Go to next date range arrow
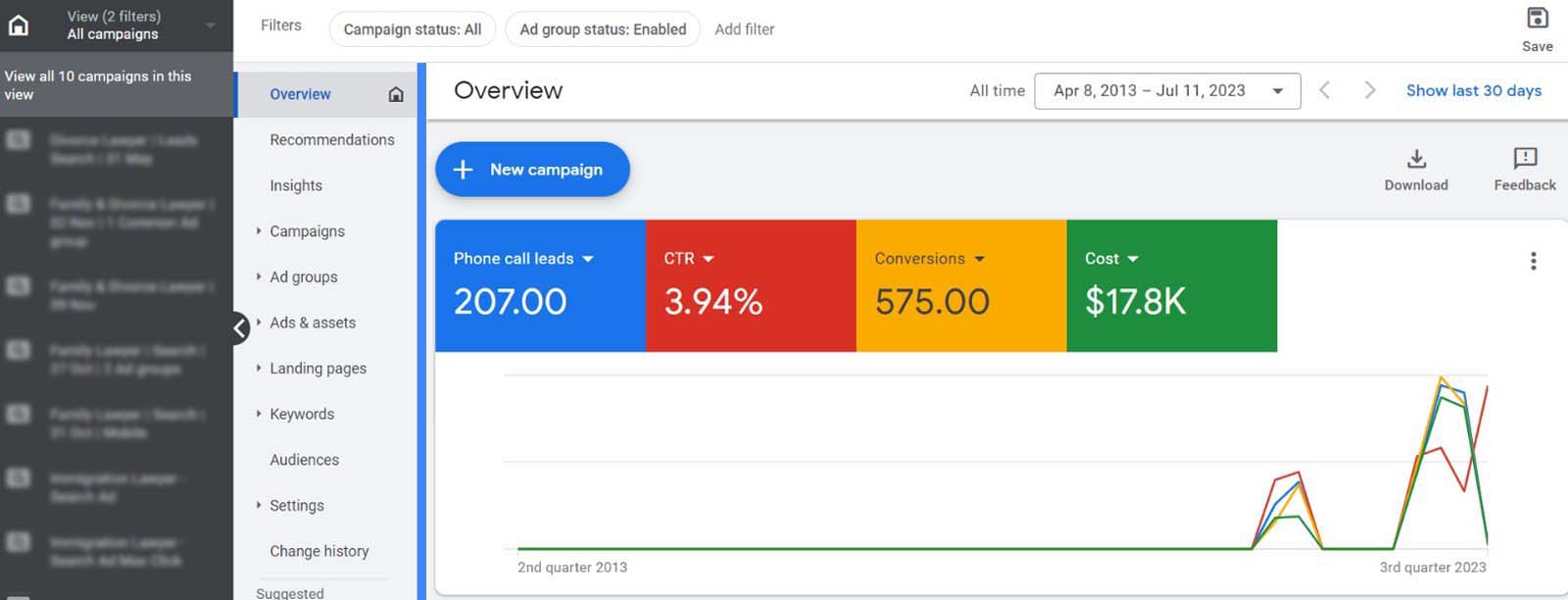Viewport: 1568px width, 600px height. point(1370,91)
